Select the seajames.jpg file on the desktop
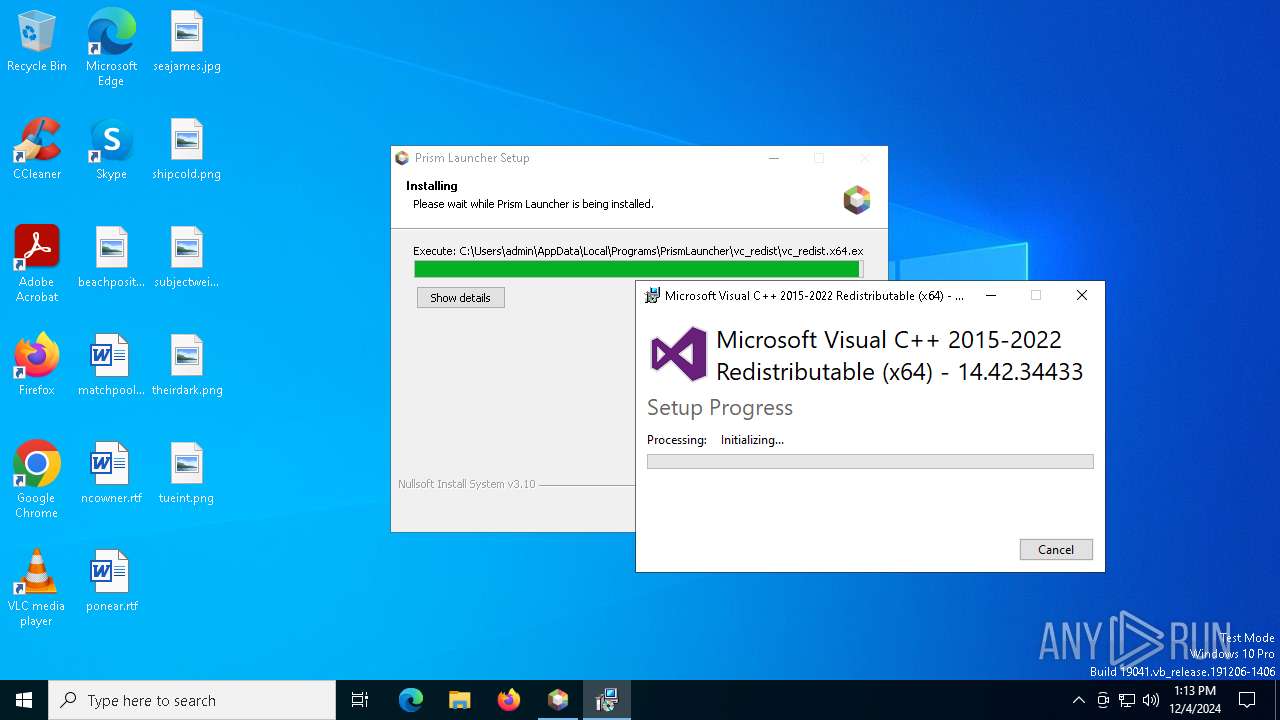The width and height of the screenshot is (1280, 720). (187, 42)
